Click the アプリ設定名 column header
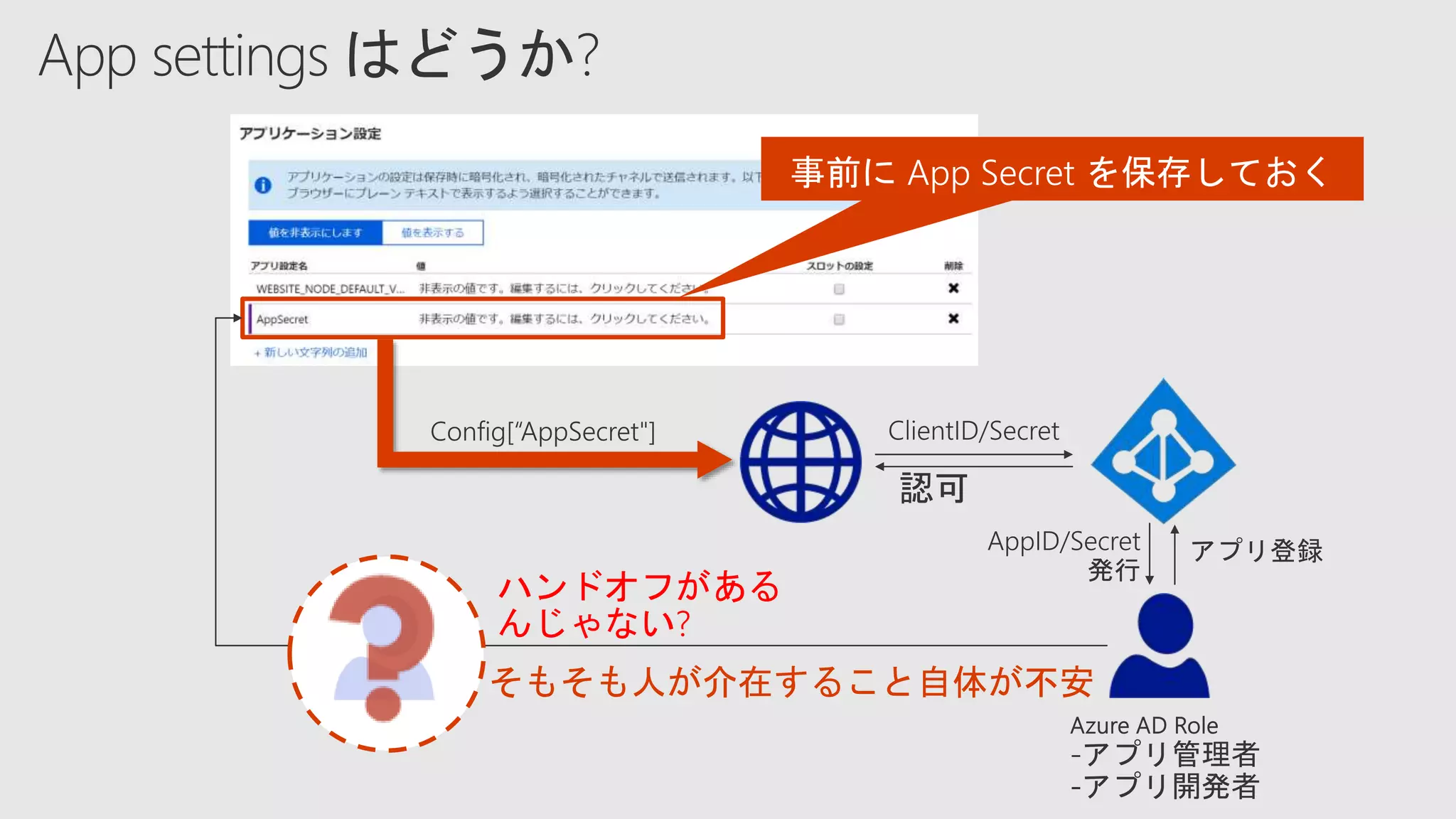 tap(278, 265)
